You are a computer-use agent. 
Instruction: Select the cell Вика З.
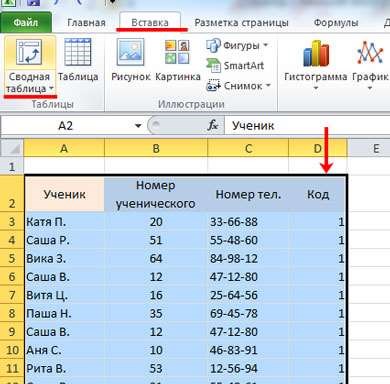coord(65,259)
